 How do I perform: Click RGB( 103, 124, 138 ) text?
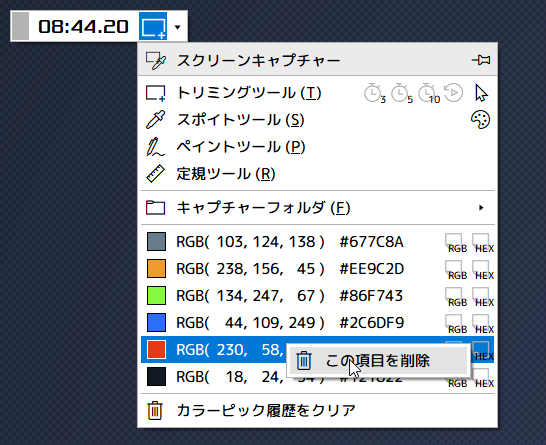(x=250, y=242)
